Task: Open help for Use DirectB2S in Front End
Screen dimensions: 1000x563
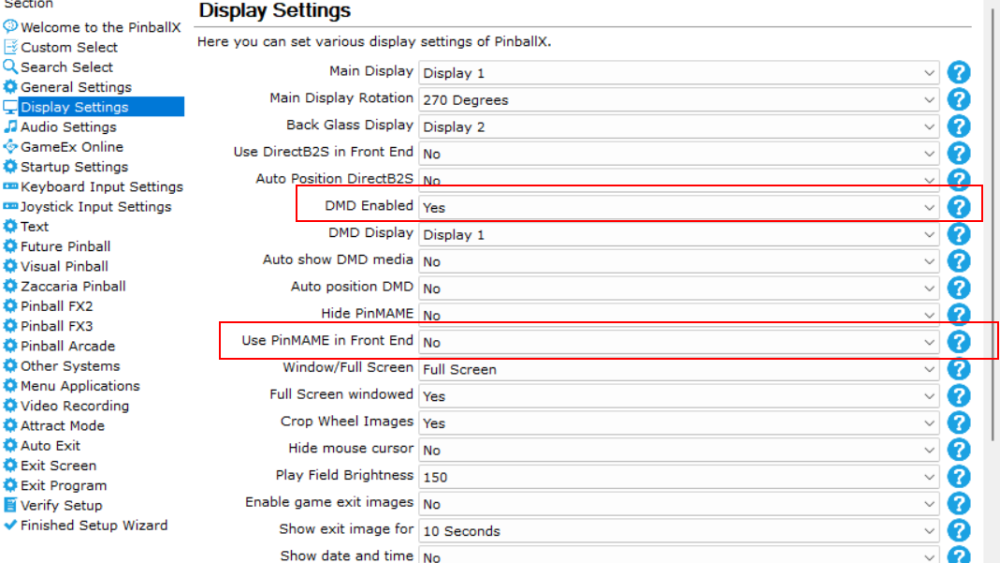Action: (x=959, y=153)
